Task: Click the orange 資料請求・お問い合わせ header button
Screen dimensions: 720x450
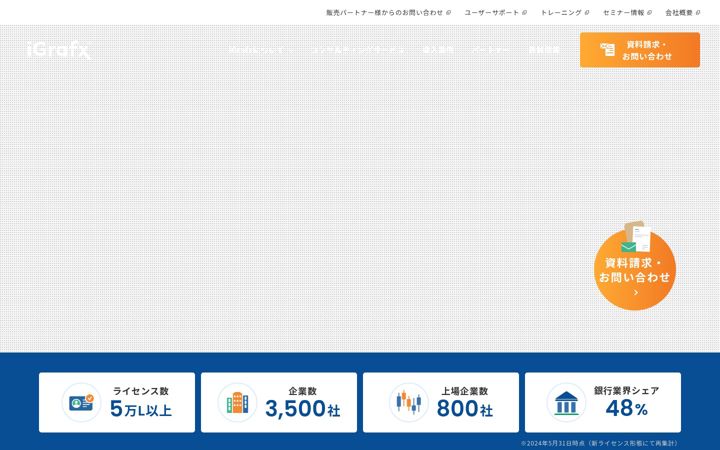Action: (640, 50)
